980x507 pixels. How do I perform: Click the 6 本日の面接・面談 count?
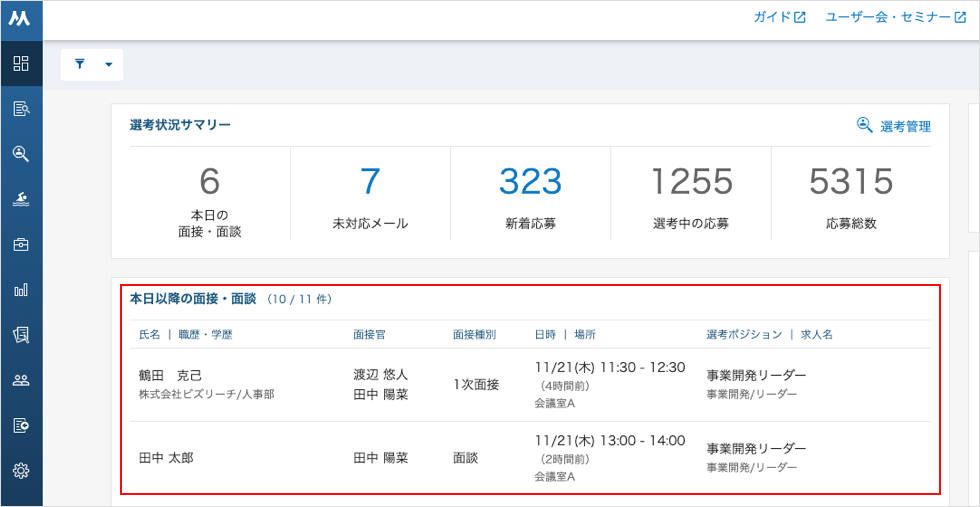coord(210,181)
